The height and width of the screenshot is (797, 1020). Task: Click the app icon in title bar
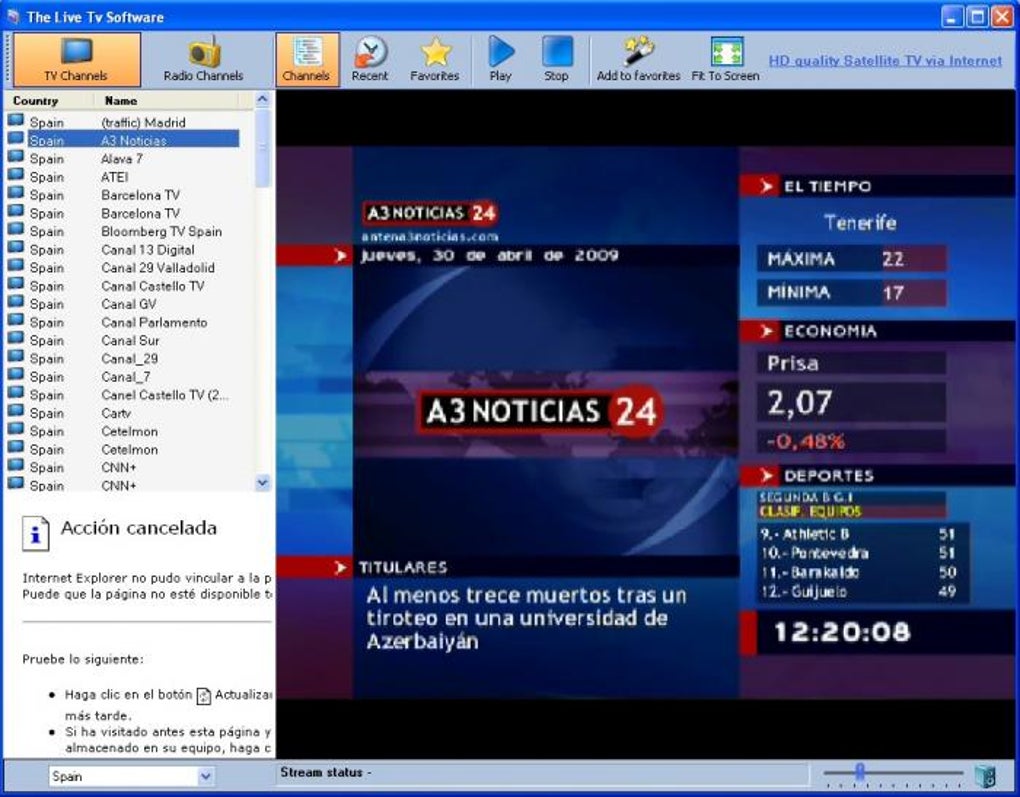coord(12,16)
